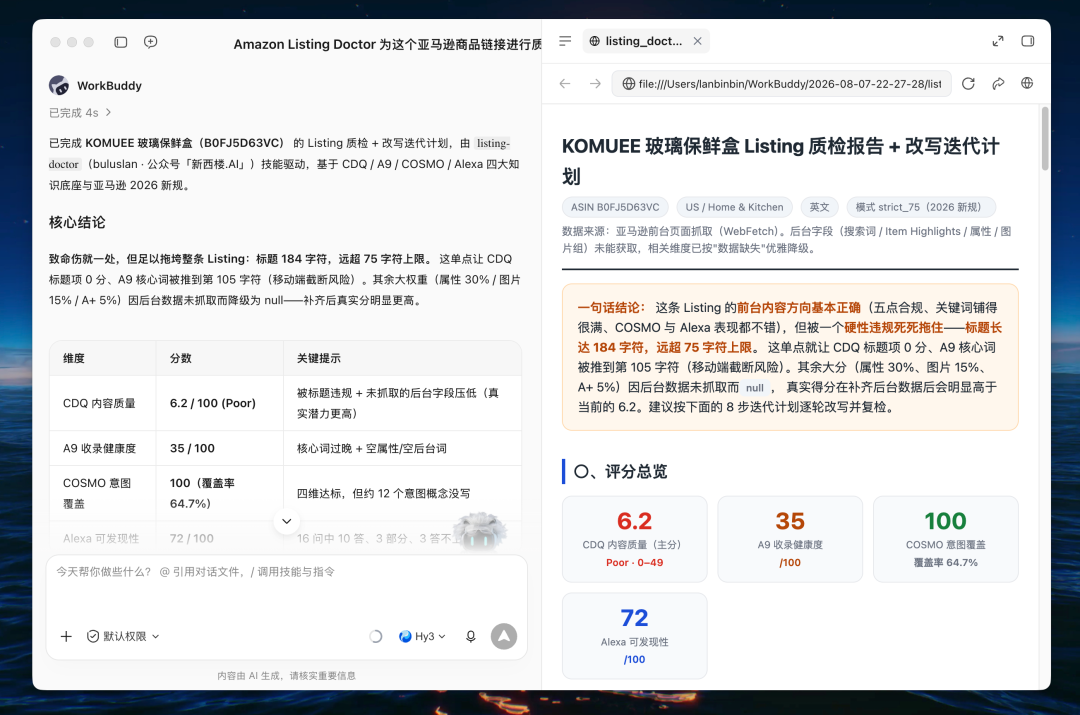Jump to latest message down arrow
Viewport: 1080px width, 715px height.
(x=287, y=521)
